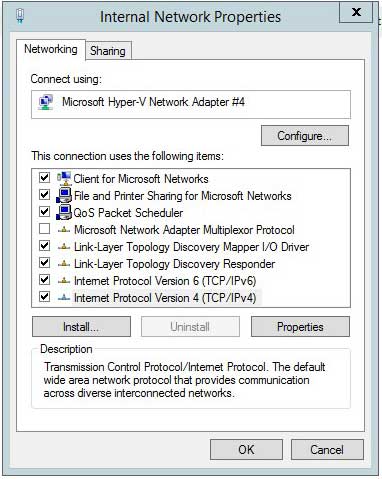Screen dimensions: 382x479
Task: Click the TCP/IPv6 protocol icon
Action: point(64,281)
